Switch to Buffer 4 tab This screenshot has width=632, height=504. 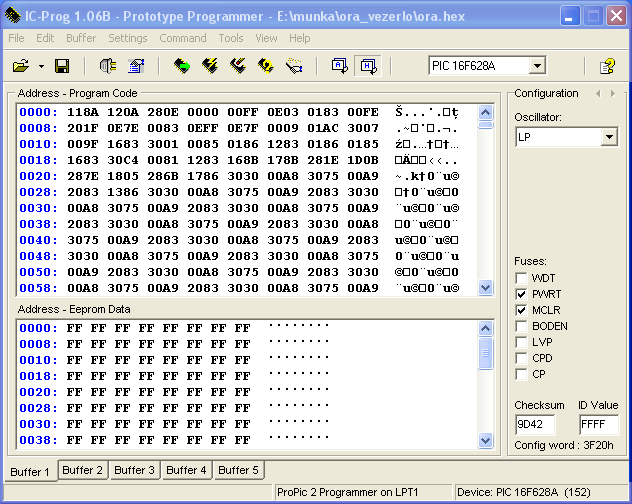pos(186,470)
